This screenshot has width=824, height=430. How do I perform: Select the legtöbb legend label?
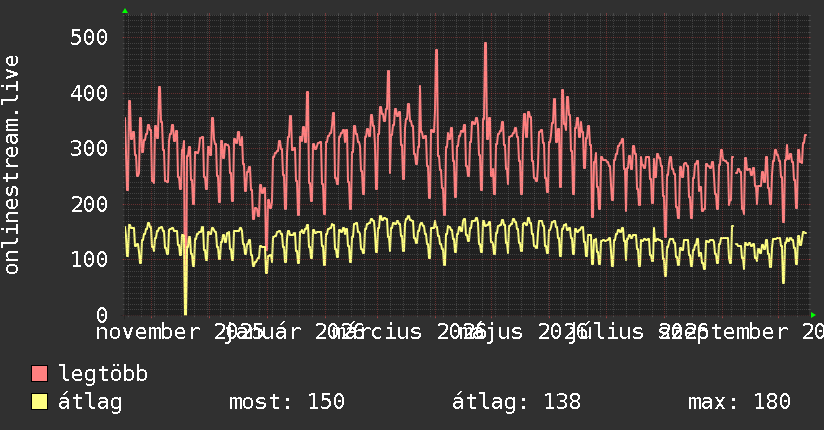(103, 374)
